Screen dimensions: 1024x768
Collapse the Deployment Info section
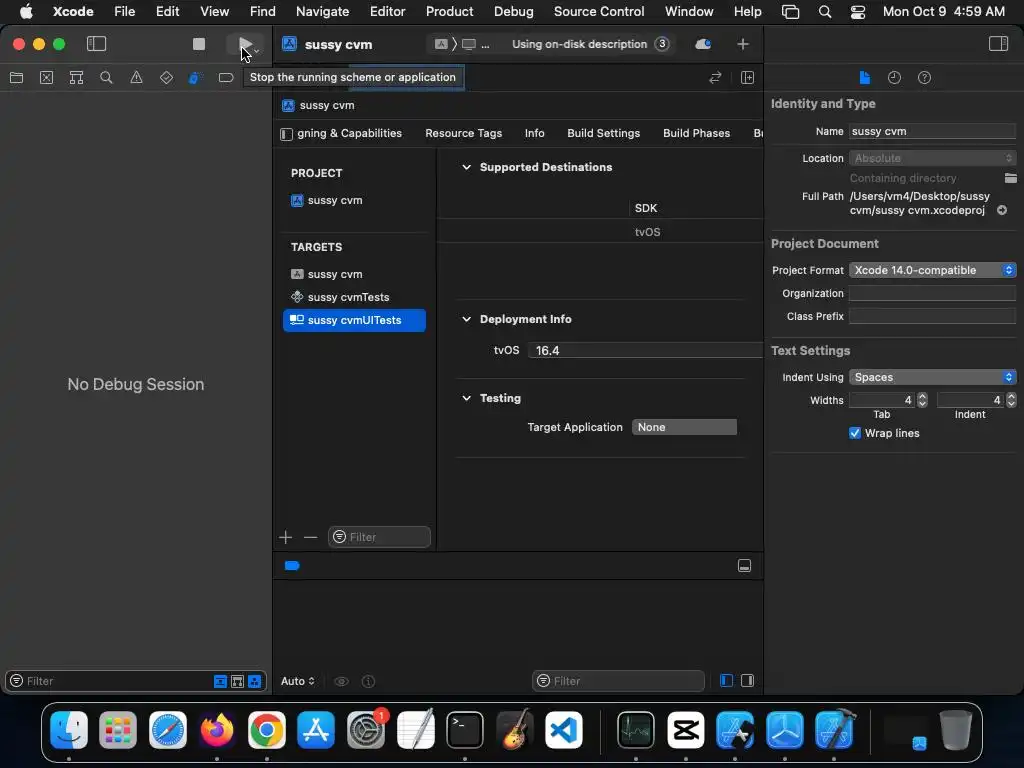point(466,319)
